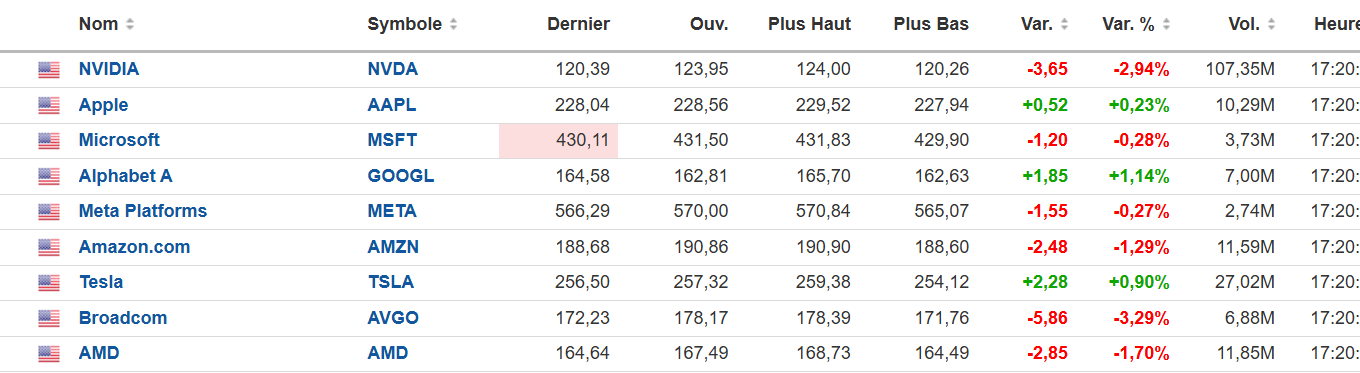1360x373 pixels.
Task: Sort by the Var. column arrows
Action: [x=1064, y=24]
